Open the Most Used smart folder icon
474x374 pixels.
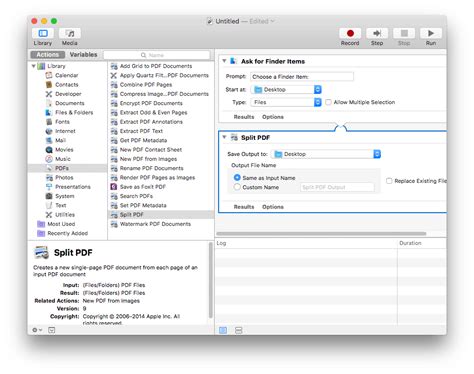point(41,224)
